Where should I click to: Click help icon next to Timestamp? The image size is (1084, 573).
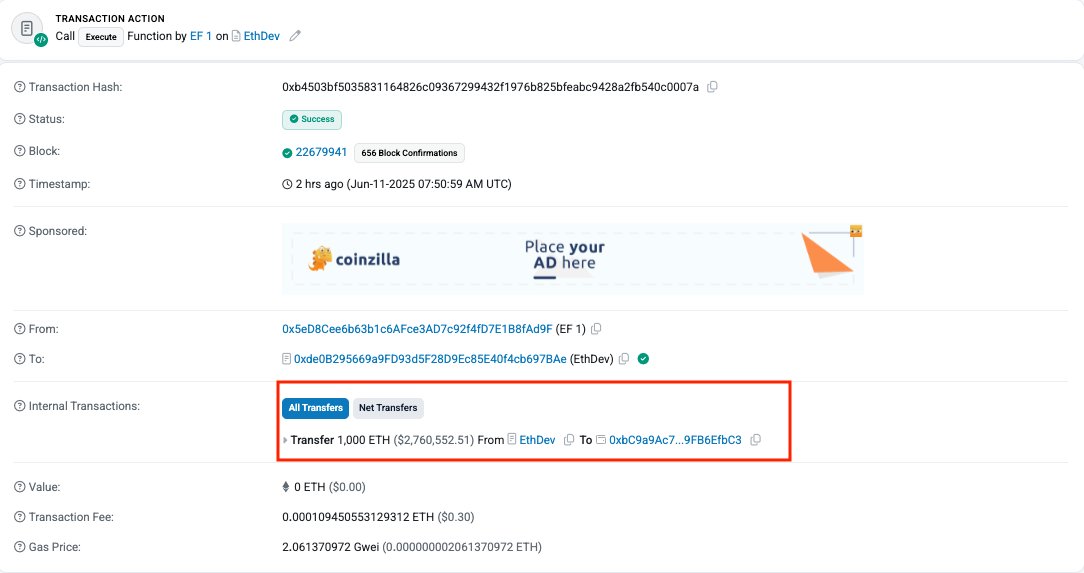(x=19, y=184)
